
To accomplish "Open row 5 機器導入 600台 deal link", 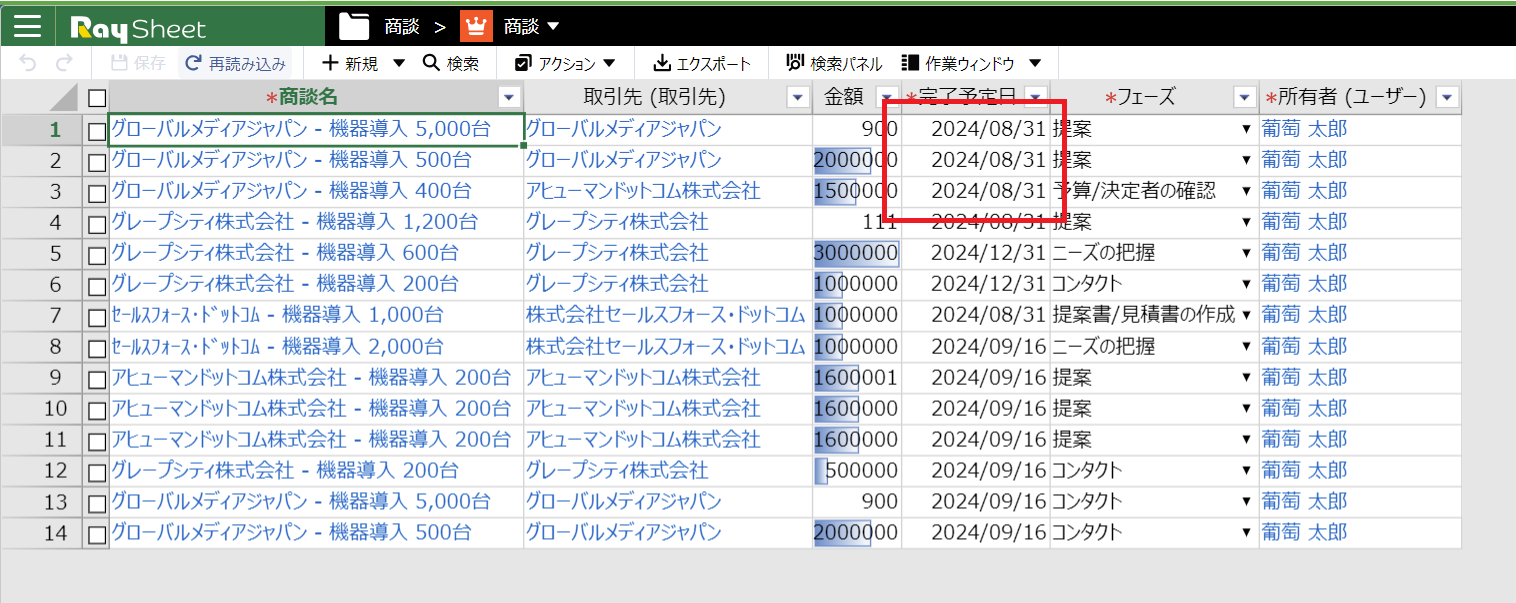I will pos(284,253).
